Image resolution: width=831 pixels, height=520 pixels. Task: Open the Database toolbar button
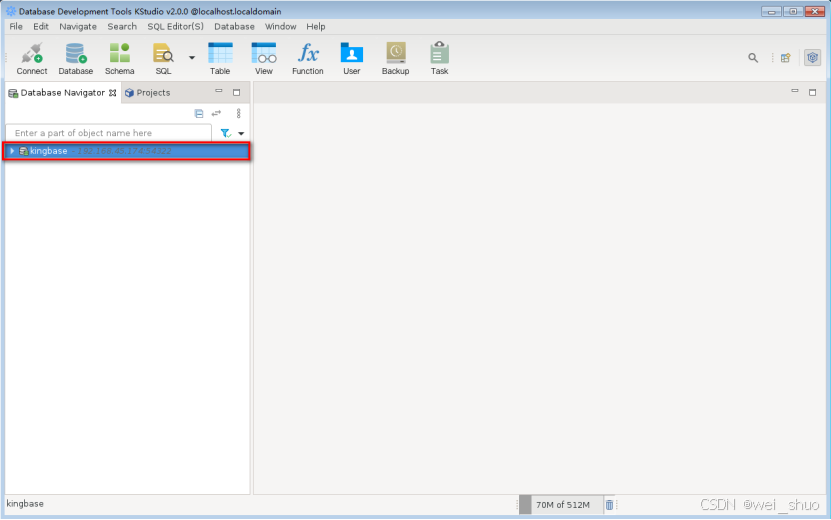point(75,58)
